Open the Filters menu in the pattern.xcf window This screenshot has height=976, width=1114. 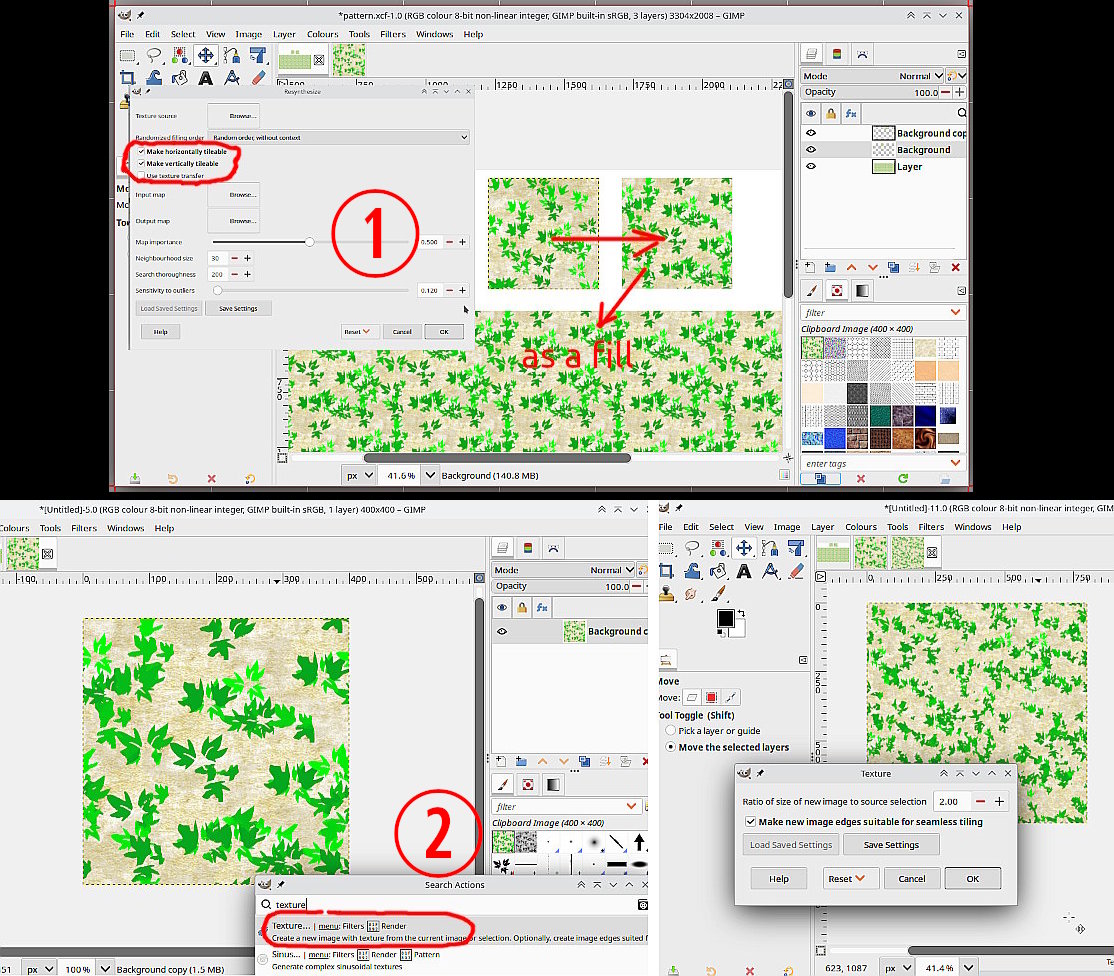click(x=393, y=34)
